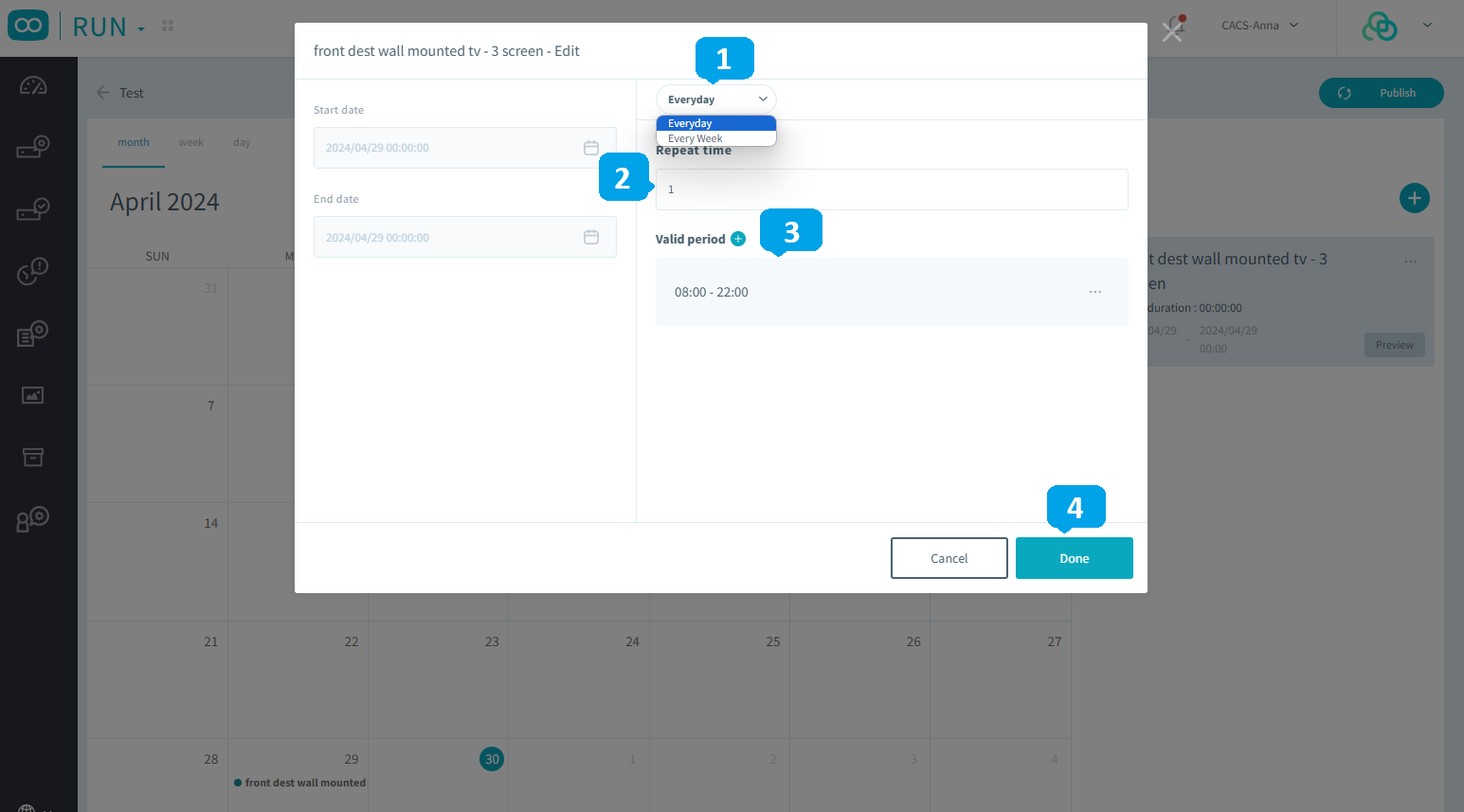
Task: Click the globe language icon in sidebar
Action: click(x=27, y=808)
